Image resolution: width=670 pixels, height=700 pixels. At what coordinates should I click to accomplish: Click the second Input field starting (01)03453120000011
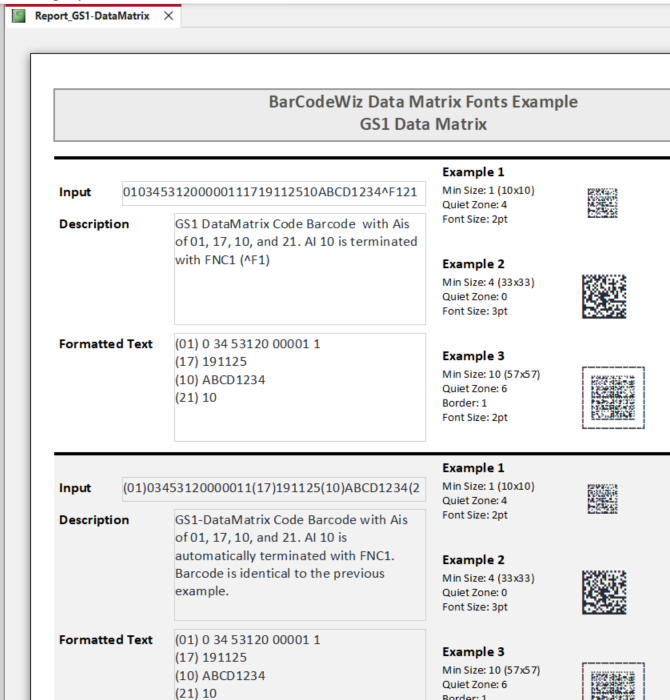[x=274, y=489]
